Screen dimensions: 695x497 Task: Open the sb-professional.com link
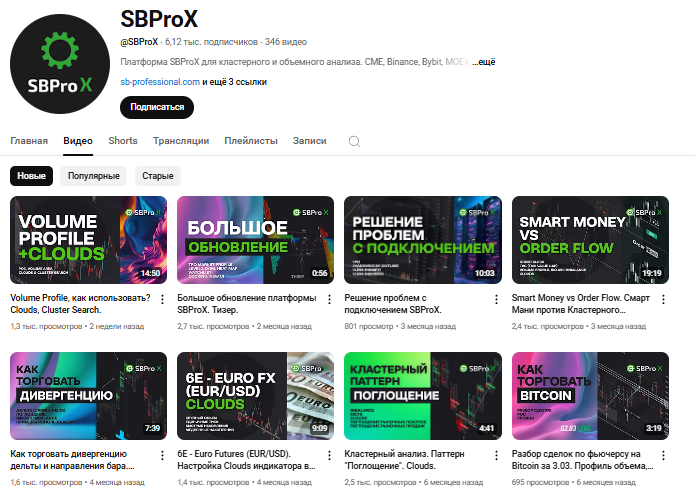[160, 82]
